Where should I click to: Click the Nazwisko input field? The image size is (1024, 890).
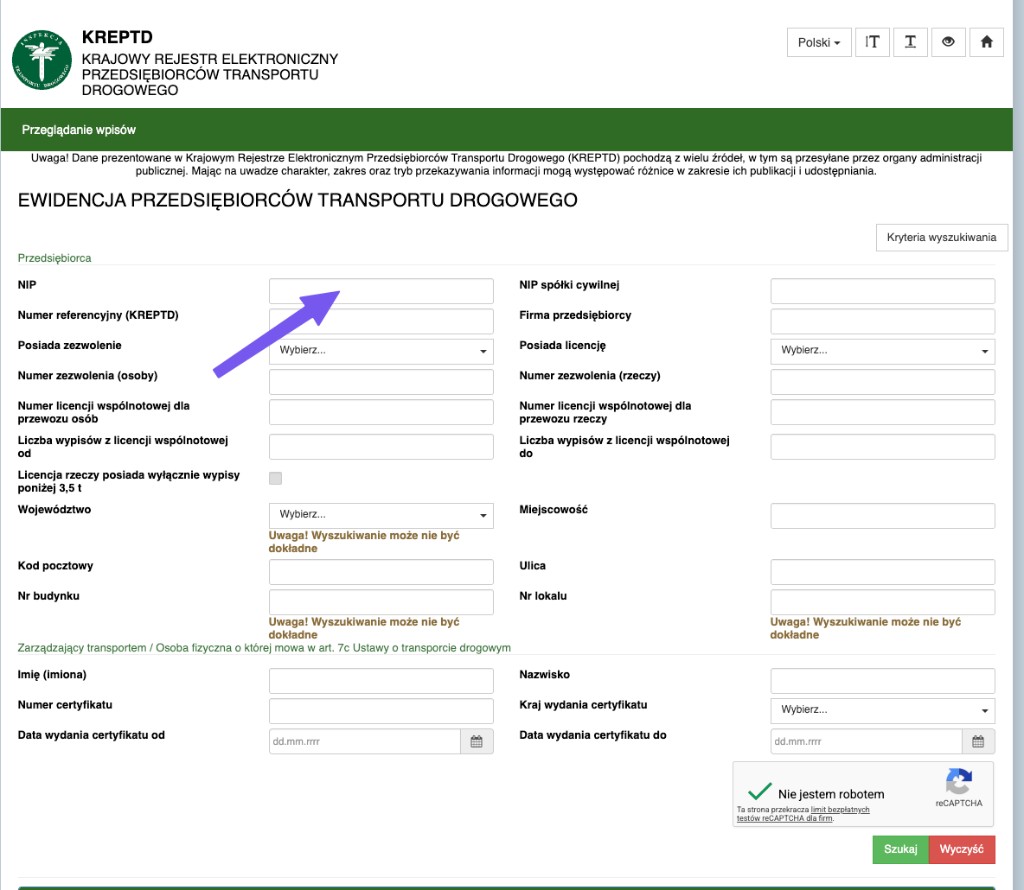pos(882,680)
